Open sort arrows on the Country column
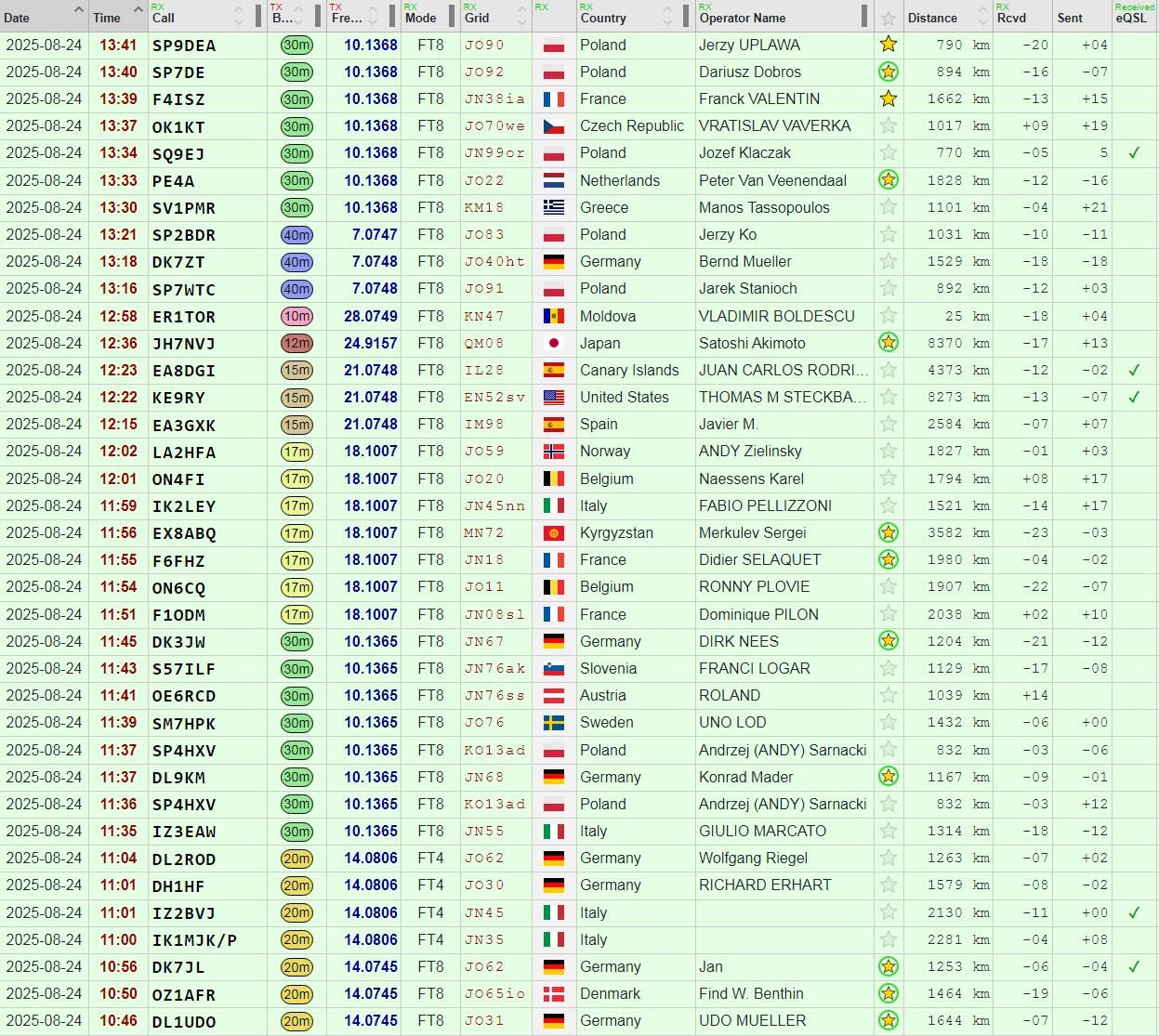1159x1036 pixels. (667, 17)
